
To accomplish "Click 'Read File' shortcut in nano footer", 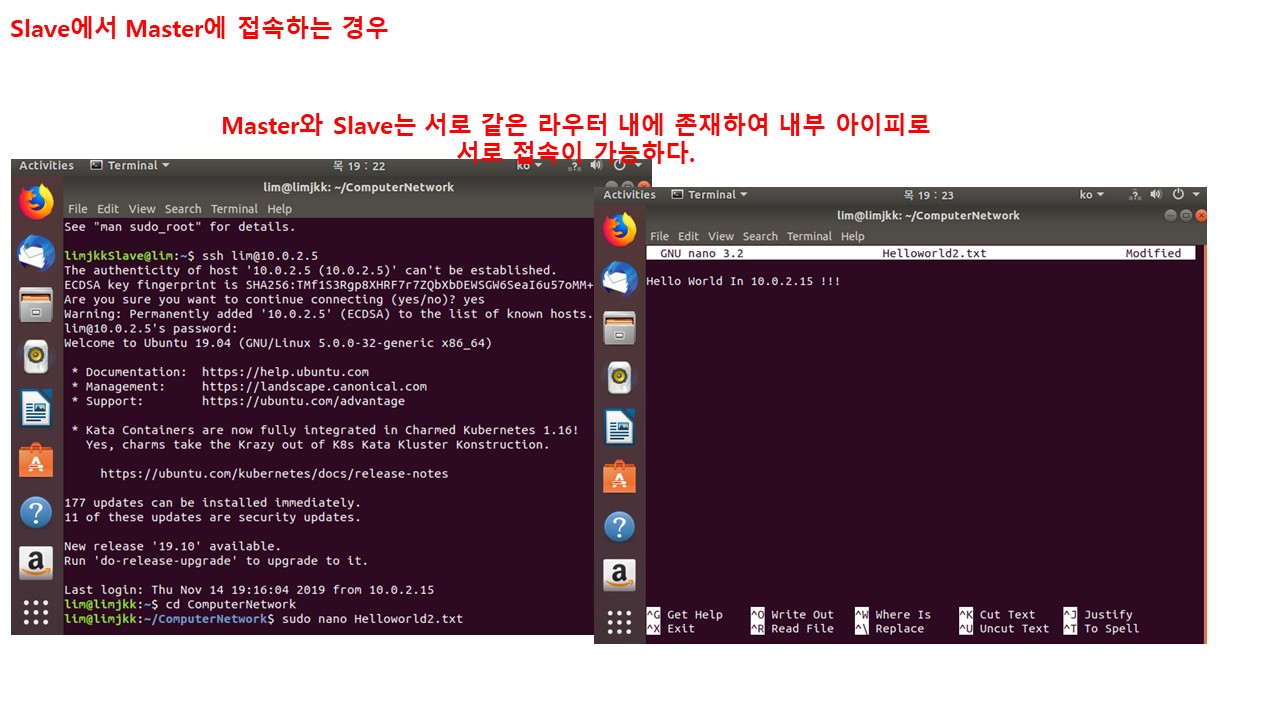I will click(x=802, y=629).
